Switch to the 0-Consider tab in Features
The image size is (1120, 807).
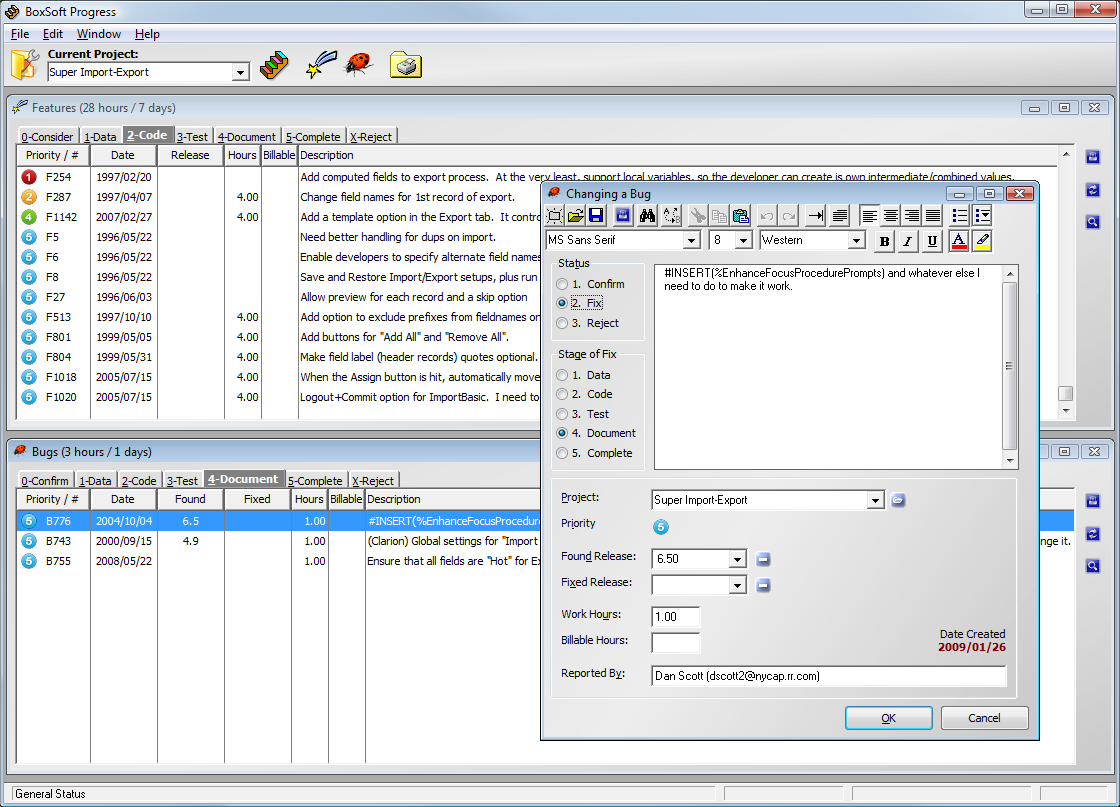point(47,136)
